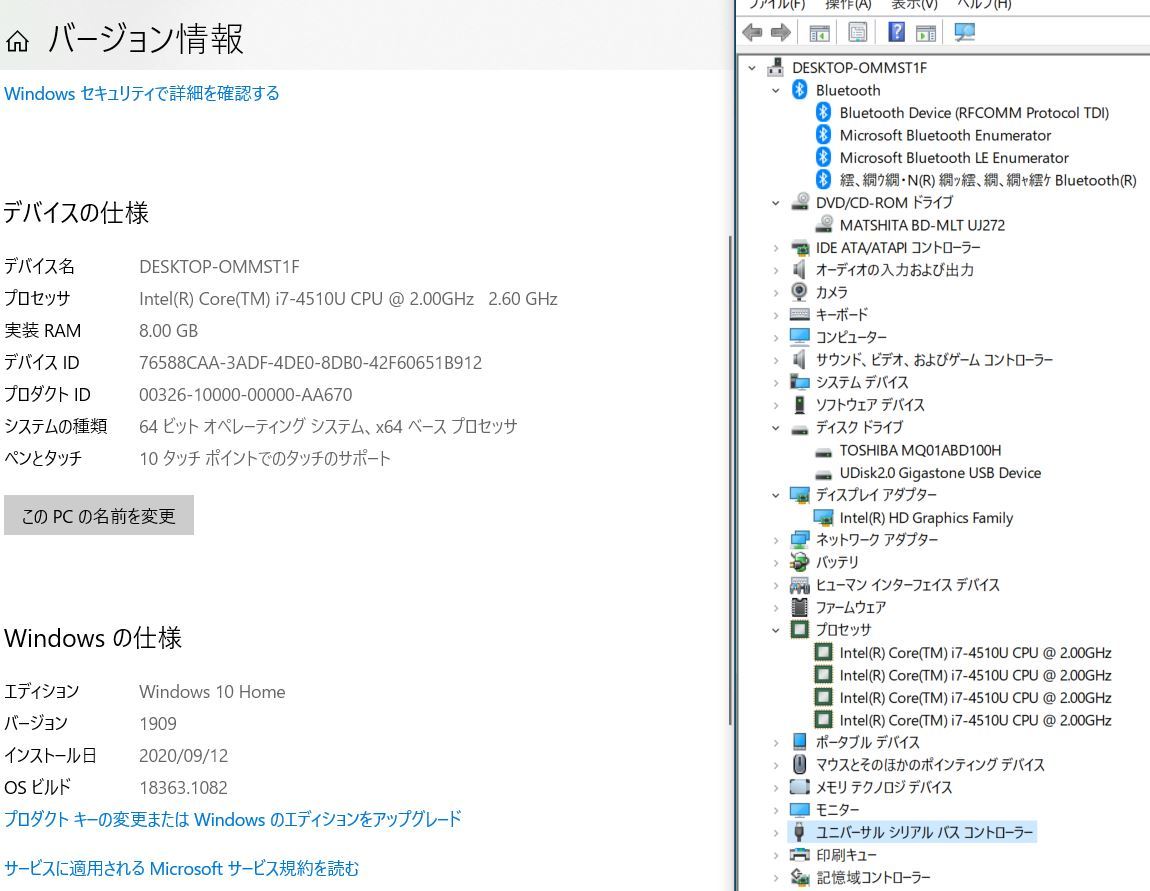
Task: Click the マウスとそのほかのポインティング デバイス mouse icon
Action: tap(799, 764)
